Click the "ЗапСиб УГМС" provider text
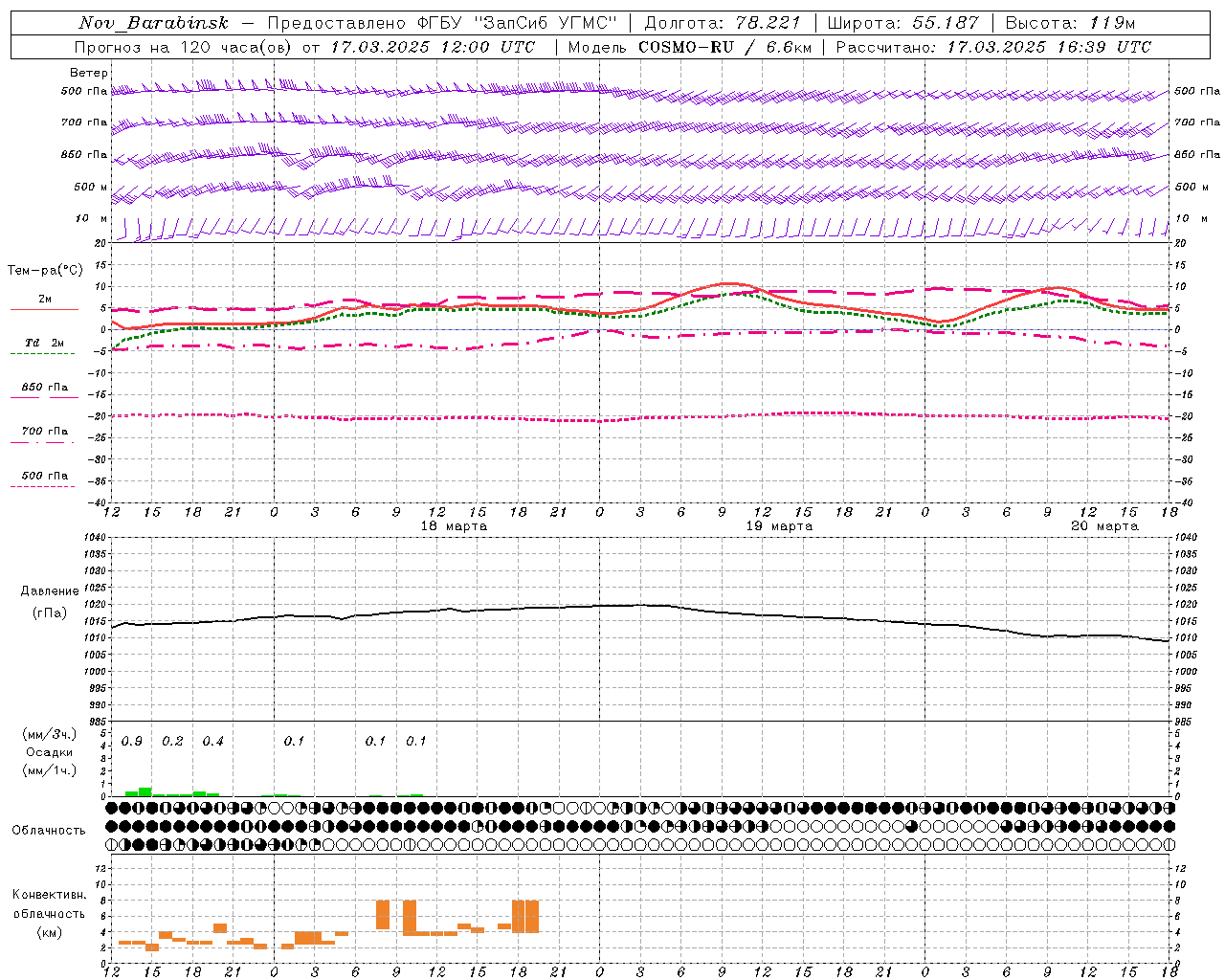The width and height of the screenshot is (1225, 980). [x=546, y=23]
